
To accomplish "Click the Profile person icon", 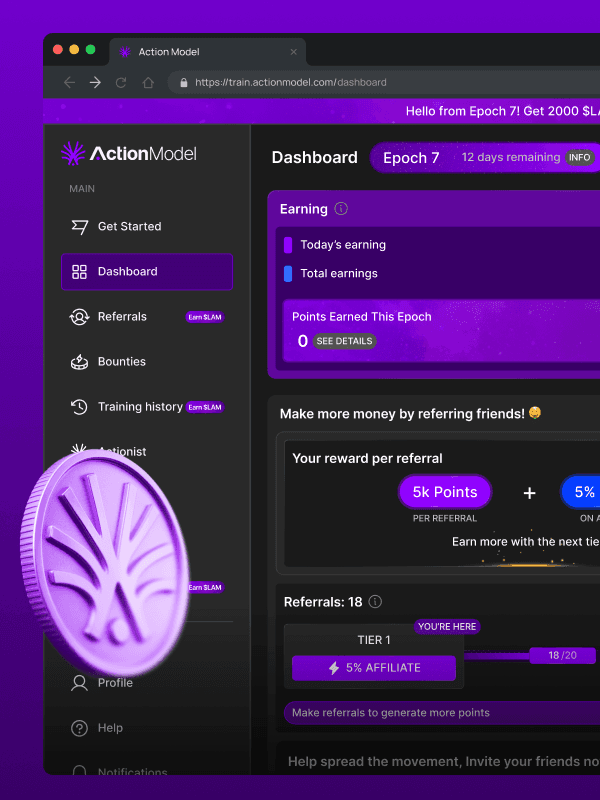I will (79, 683).
